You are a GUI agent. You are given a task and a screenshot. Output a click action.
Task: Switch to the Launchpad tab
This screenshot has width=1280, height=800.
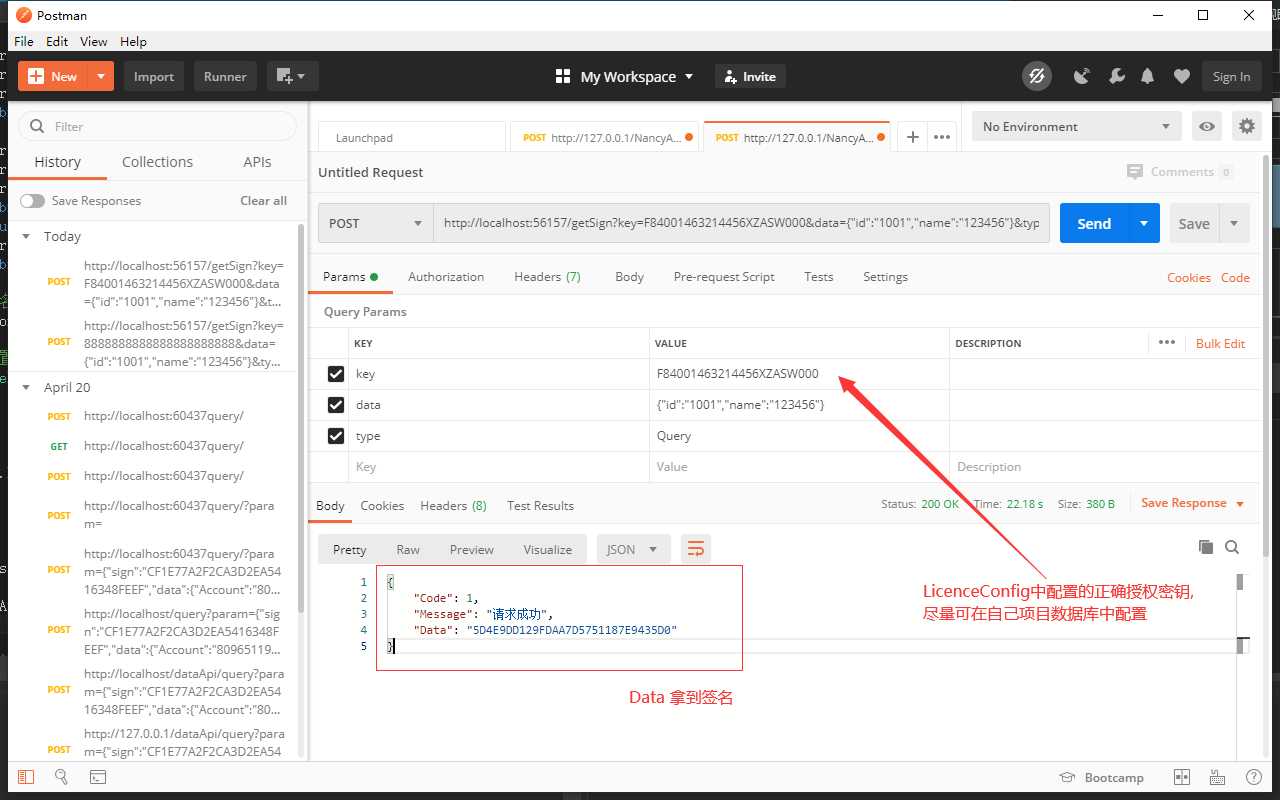tap(412, 138)
